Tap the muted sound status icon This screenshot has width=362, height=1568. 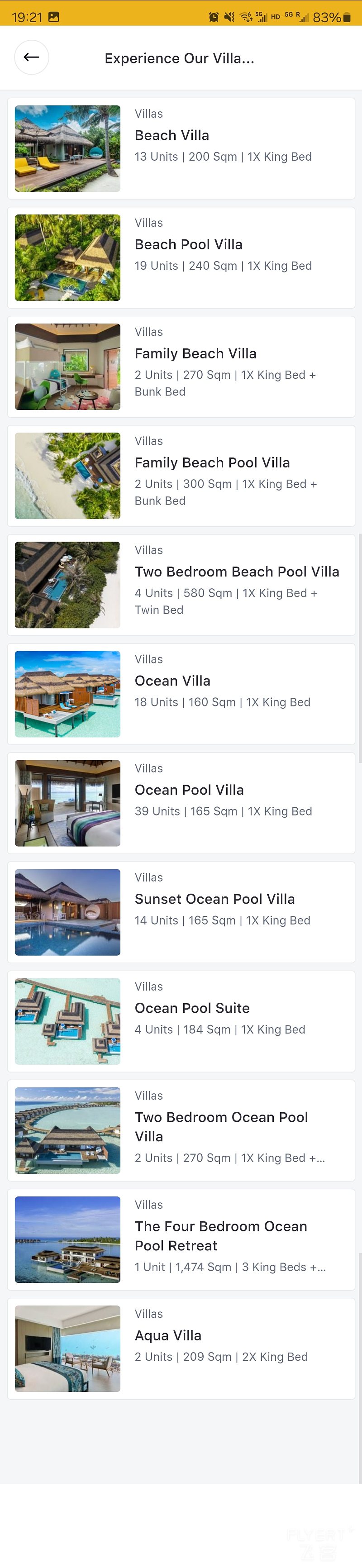[x=229, y=17]
